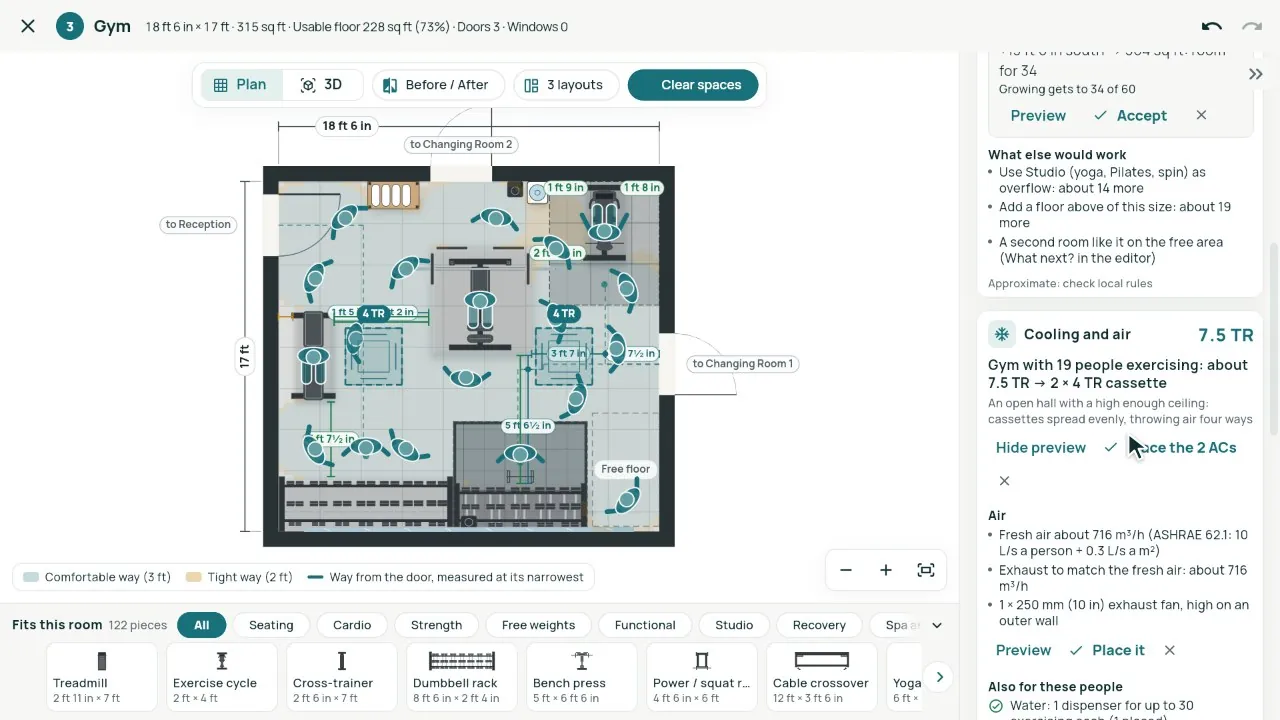The width and height of the screenshot is (1280, 720).
Task: Pick the Dumbbell rack item
Action: [462, 676]
